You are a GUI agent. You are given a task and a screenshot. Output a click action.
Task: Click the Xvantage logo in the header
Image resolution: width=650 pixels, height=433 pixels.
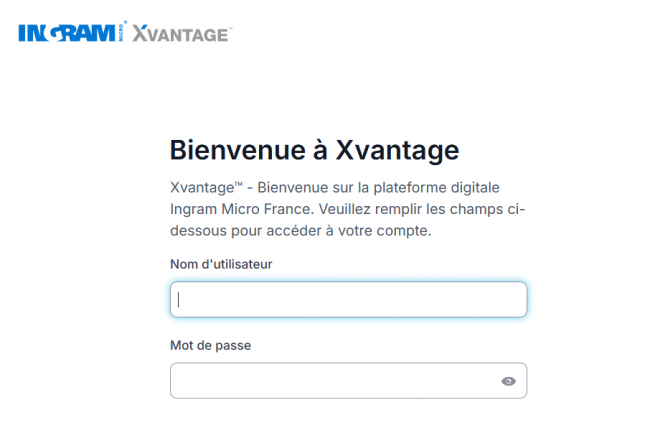(182, 34)
